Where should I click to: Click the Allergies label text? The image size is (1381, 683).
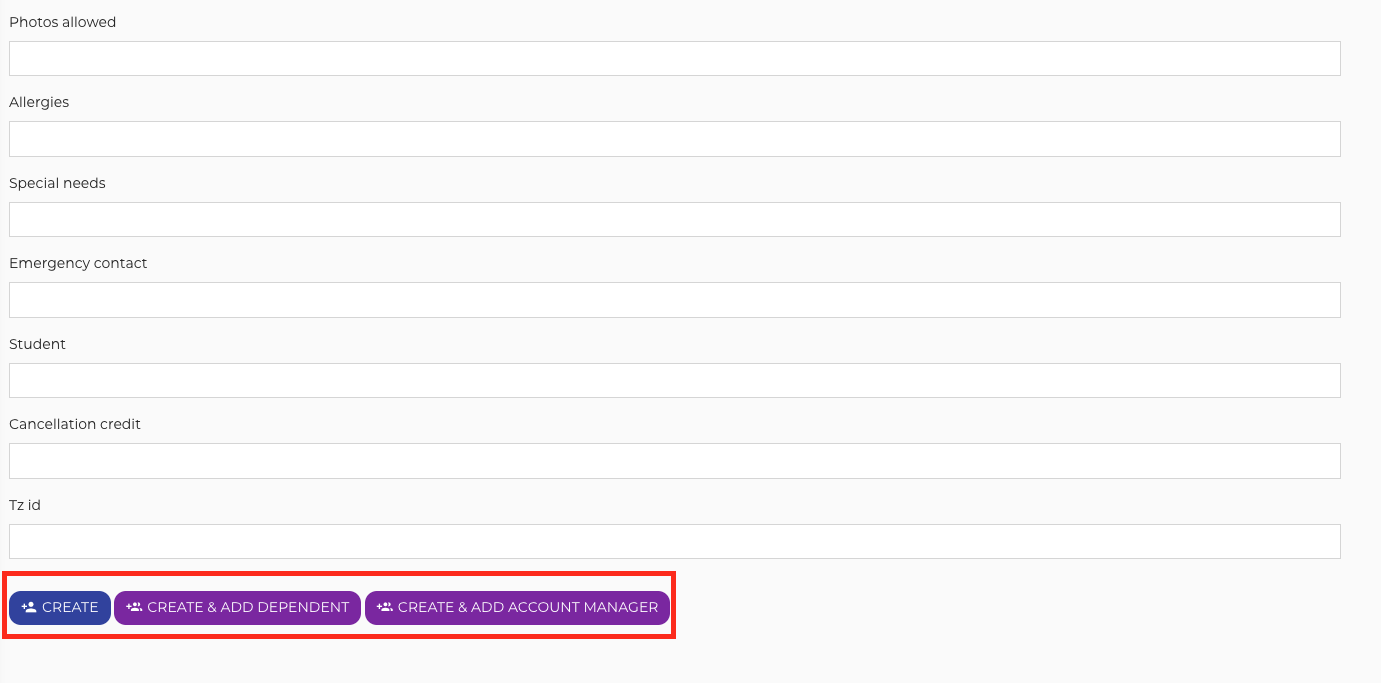(39, 102)
